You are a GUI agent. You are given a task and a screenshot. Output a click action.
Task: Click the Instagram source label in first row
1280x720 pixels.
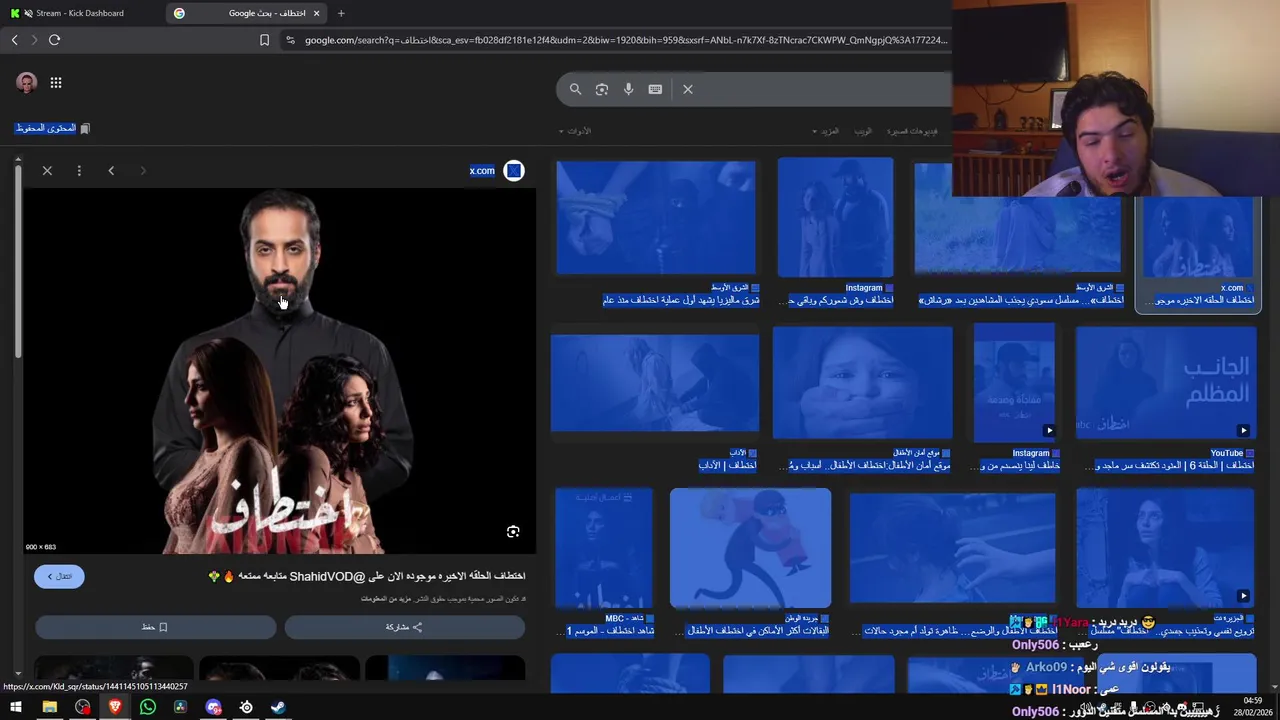(x=863, y=288)
